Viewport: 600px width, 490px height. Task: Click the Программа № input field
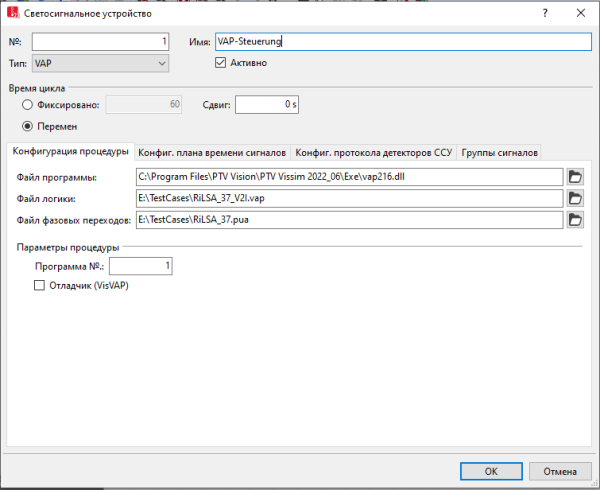pyautogui.click(x=141, y=265)
